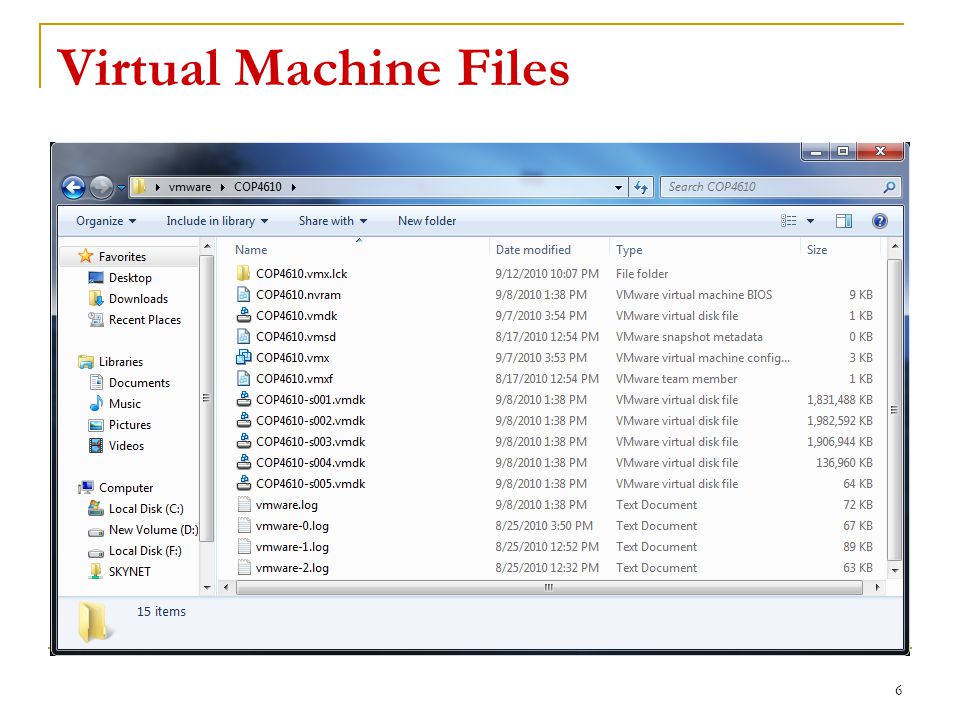The image size is (960, 720).
Task: Select COP4610 in the address path
Action: coord(258,187)
